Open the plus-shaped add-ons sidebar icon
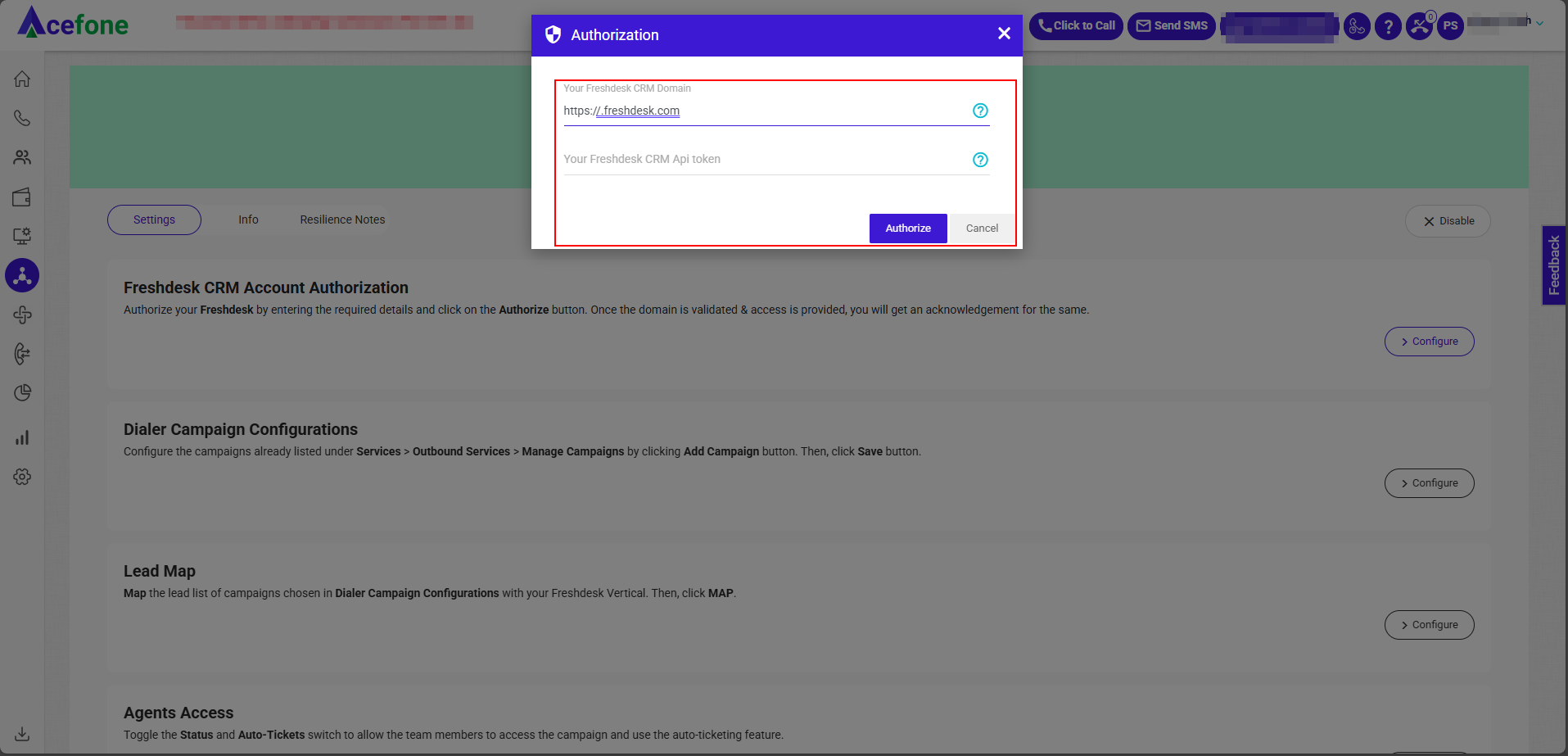Viewport: 1568px width, 756px height. (22, 315)
